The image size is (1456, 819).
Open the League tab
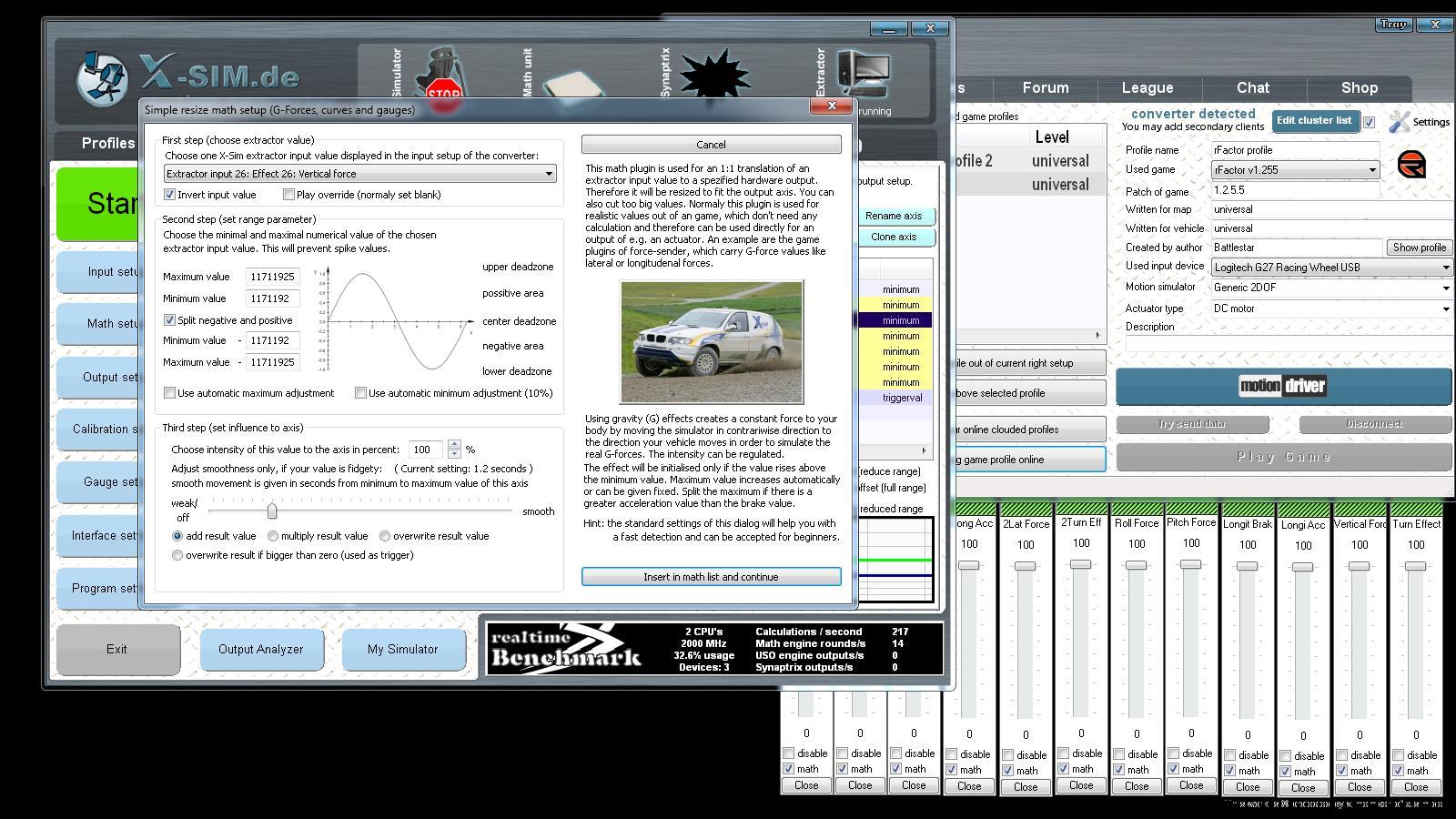1147,88
